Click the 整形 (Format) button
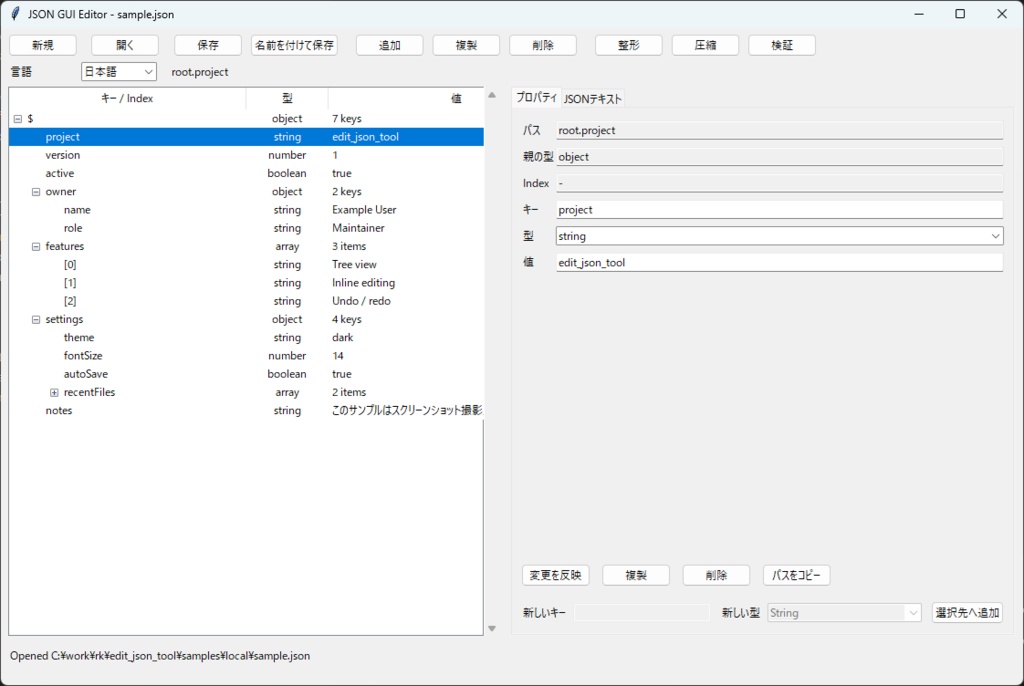Image resolution: width=1024 pixels, height=686 pixels. [x=629, y=45]
